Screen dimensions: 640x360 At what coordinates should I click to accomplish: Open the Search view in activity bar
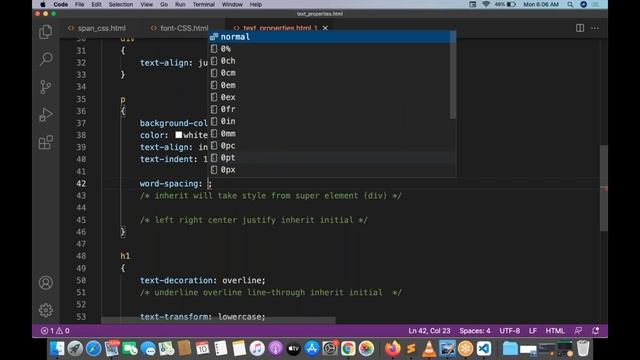[46, 59]
